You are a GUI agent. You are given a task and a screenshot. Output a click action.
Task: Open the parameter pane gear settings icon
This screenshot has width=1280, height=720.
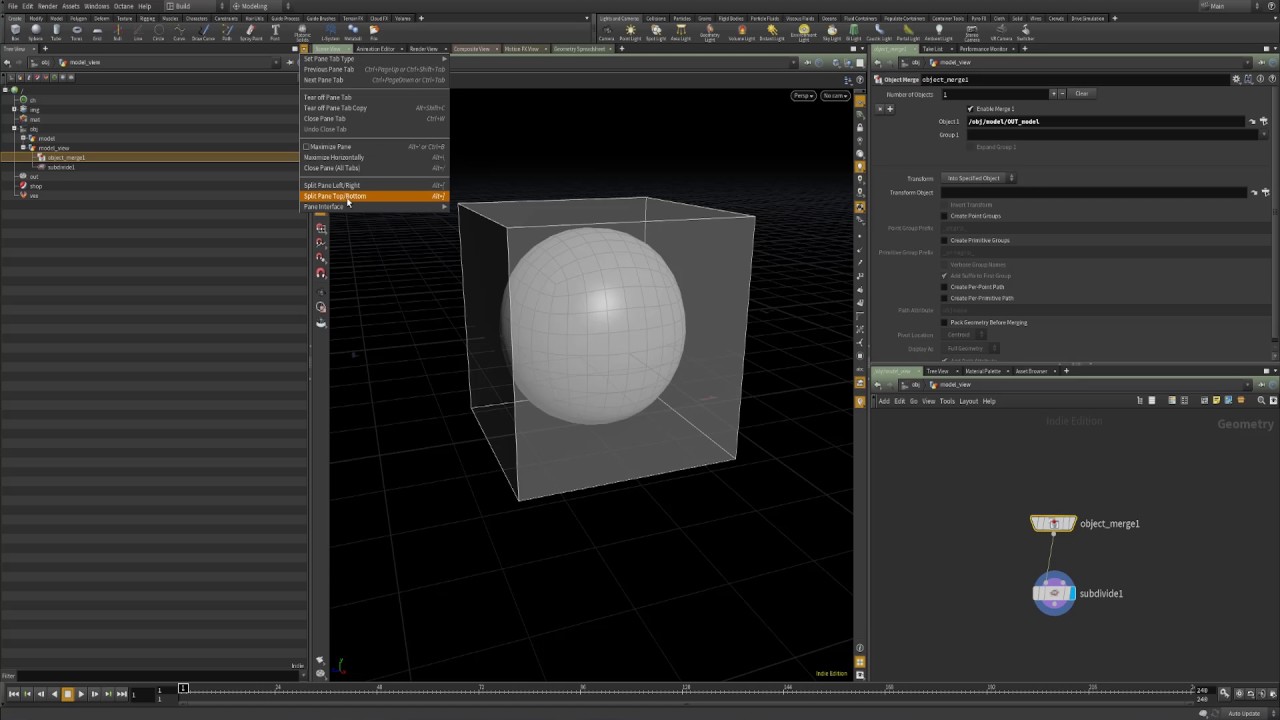[1236, 79]
